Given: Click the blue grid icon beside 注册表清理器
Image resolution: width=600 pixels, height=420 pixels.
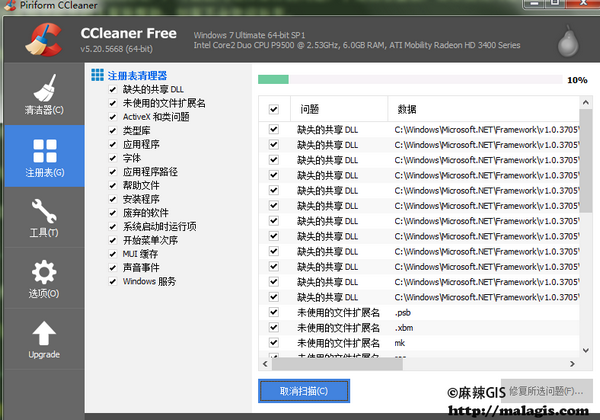Looking at the screenshot, I should (98, 75).
